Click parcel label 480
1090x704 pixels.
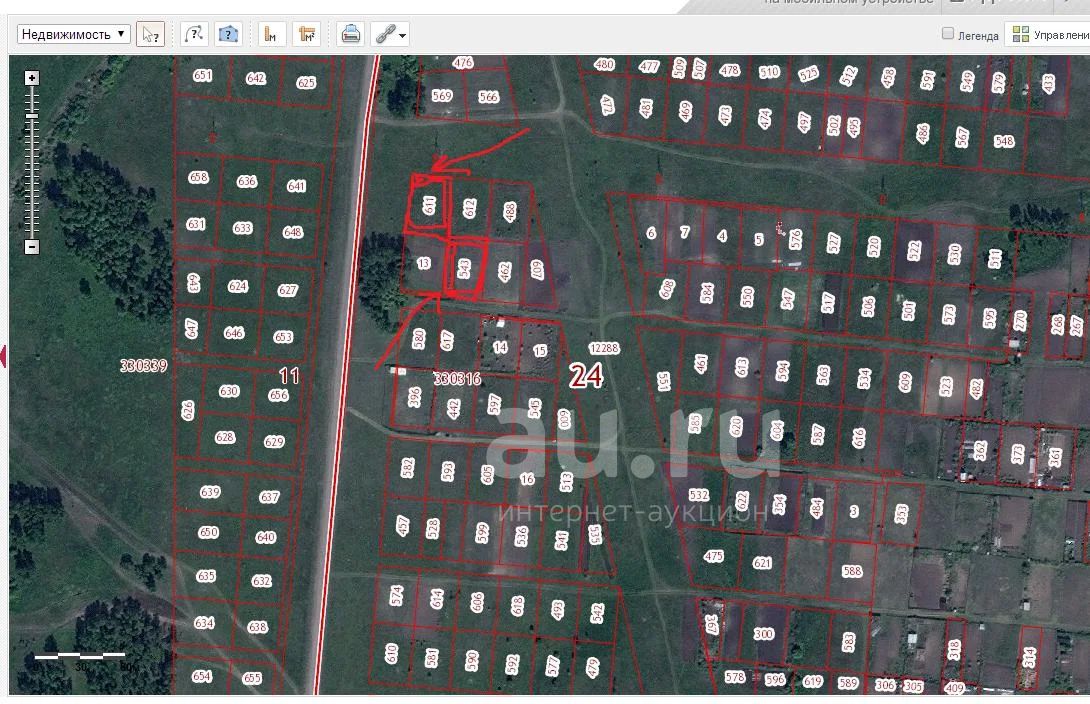tap(604, 65)
